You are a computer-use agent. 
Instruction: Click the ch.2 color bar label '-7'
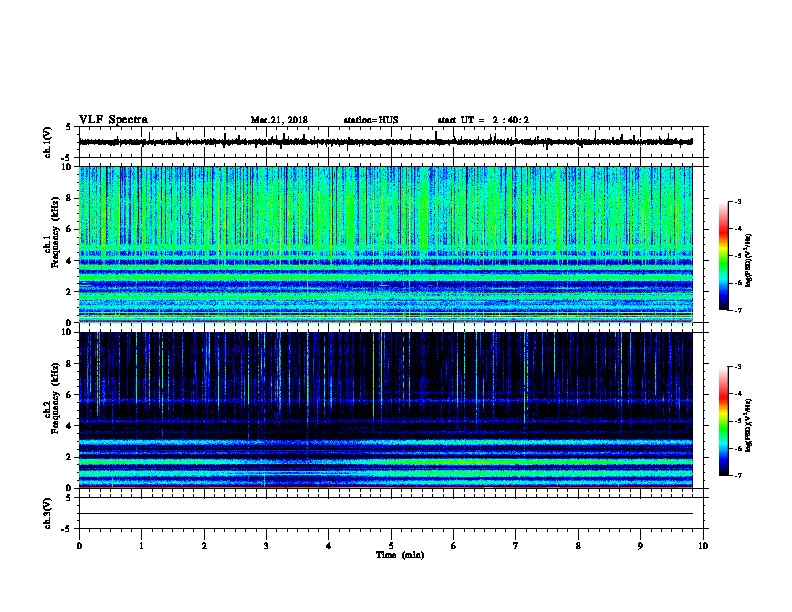tap(737, 476)
